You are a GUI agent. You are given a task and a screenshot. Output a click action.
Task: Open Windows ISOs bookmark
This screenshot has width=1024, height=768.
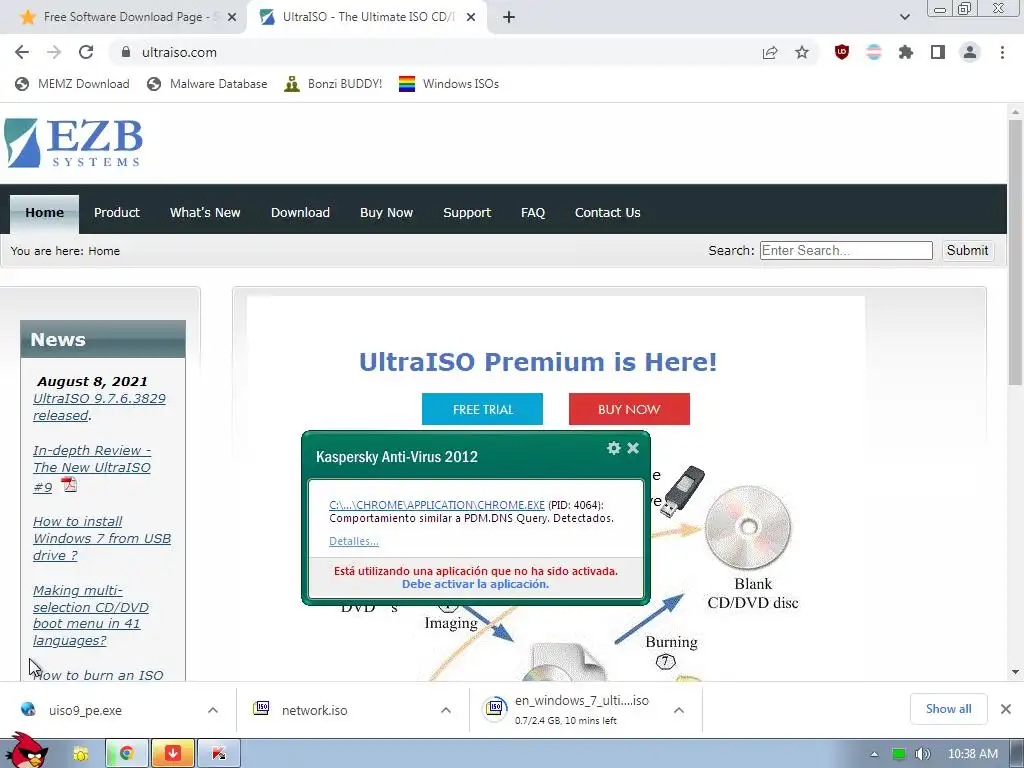pyautogui.click(x=449, y=84)
